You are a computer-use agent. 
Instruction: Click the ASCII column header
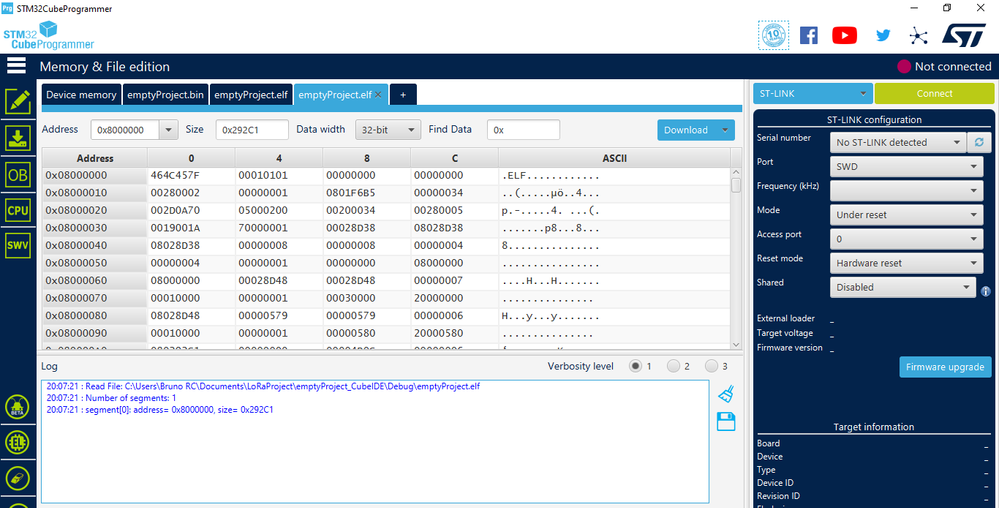point(614,158)
